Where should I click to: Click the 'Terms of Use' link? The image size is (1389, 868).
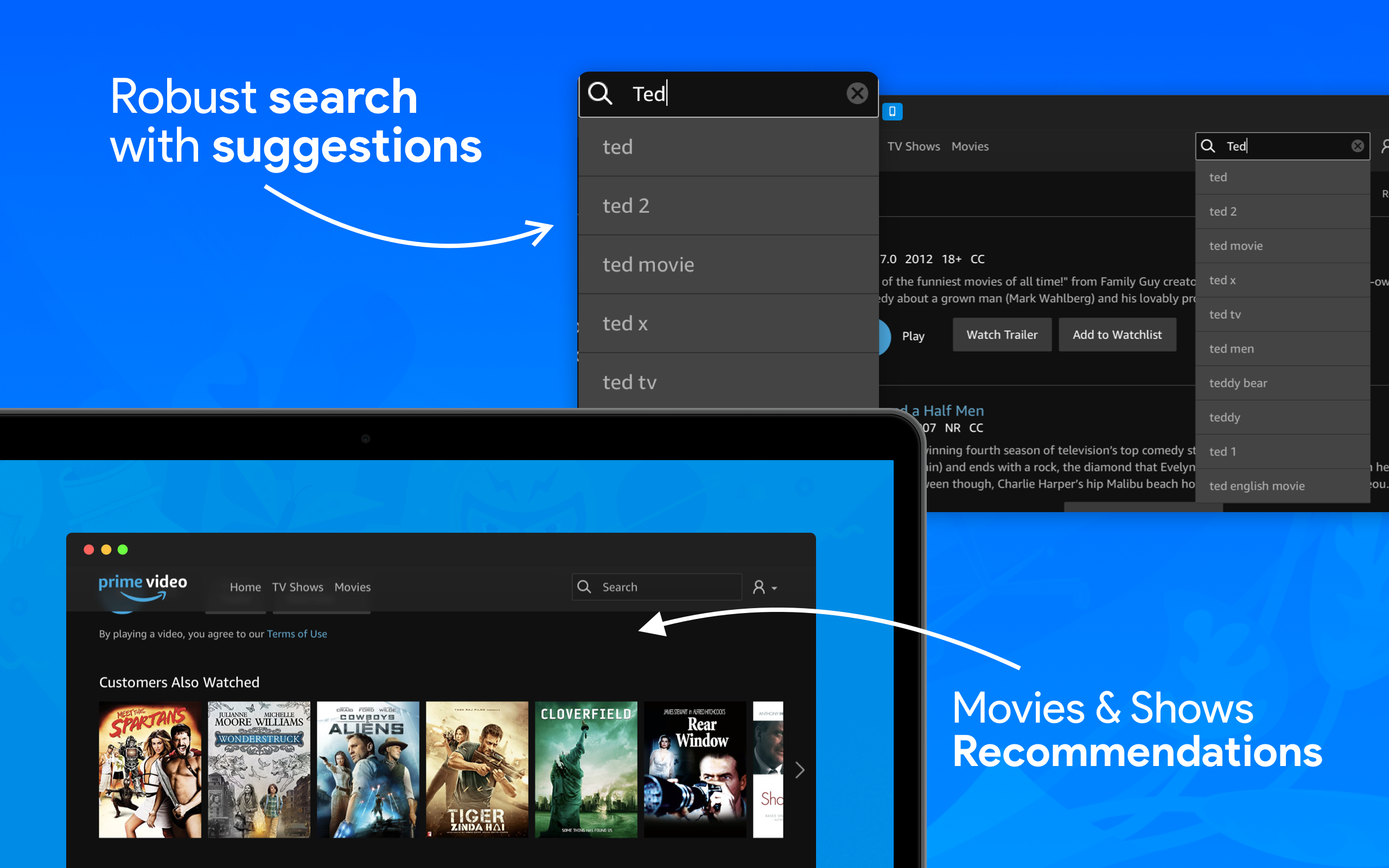coord(297,634)
